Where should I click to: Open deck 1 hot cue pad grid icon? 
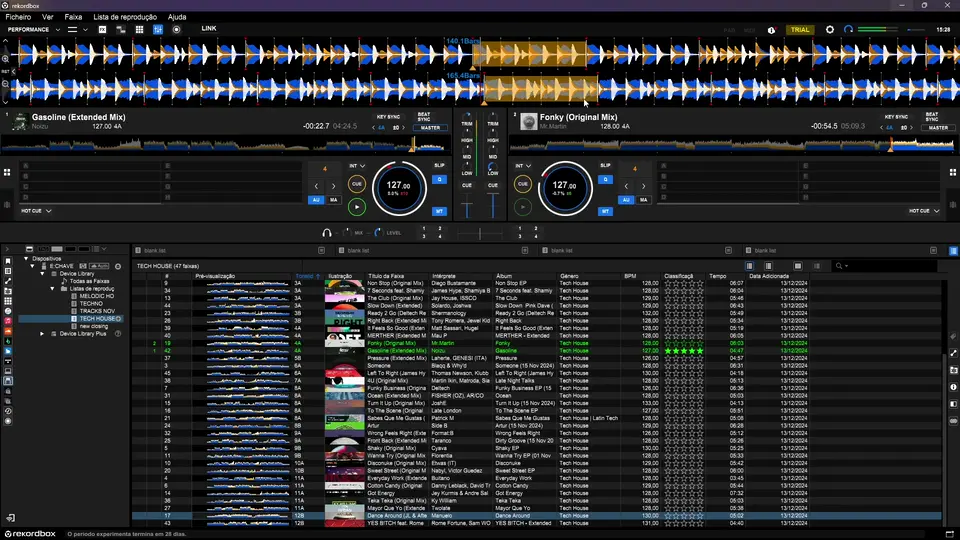pyautogui.click(x=7, y=173)
